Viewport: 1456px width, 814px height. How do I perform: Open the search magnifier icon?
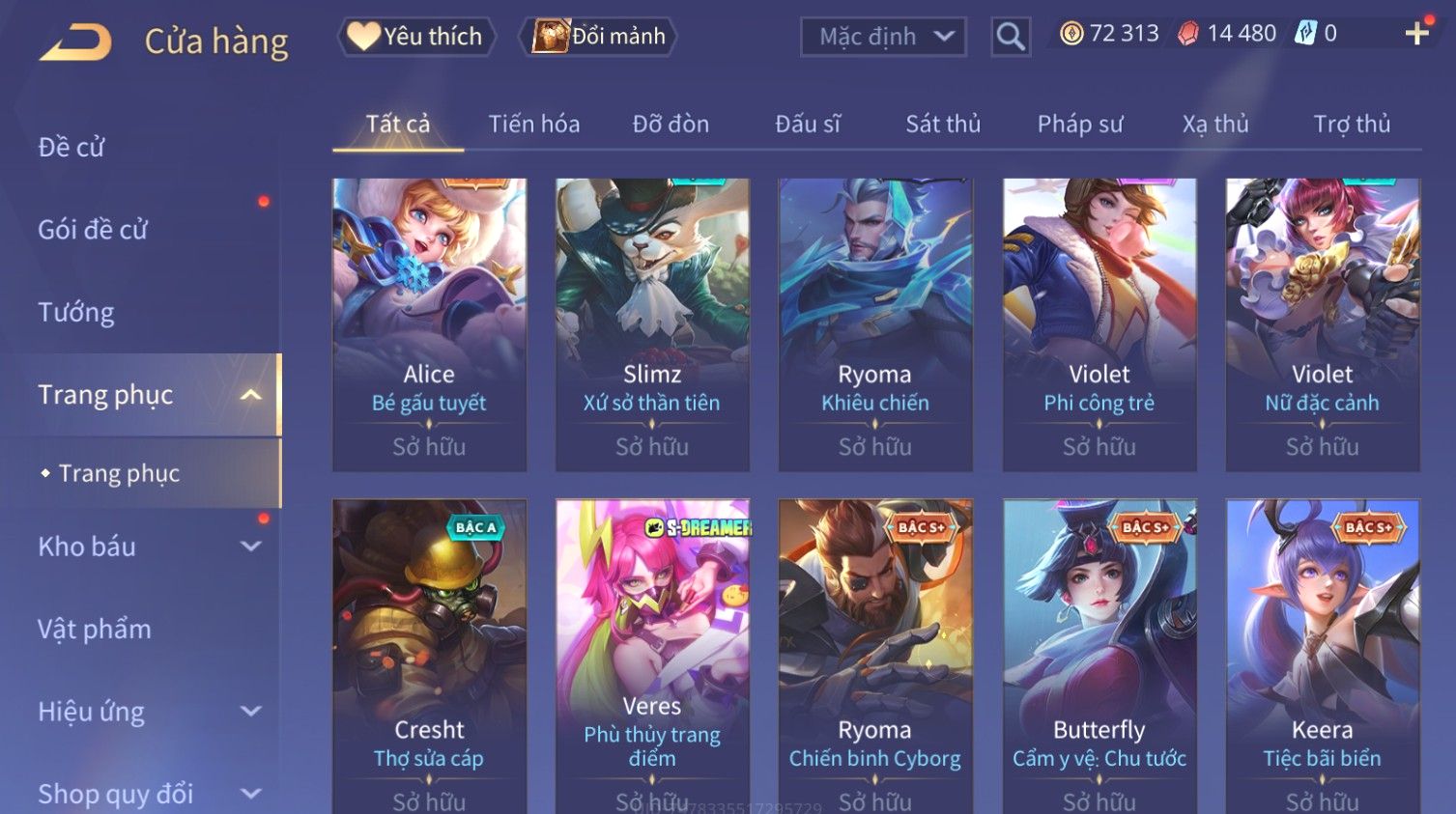pyautogui.click(x=1011, y=37)
